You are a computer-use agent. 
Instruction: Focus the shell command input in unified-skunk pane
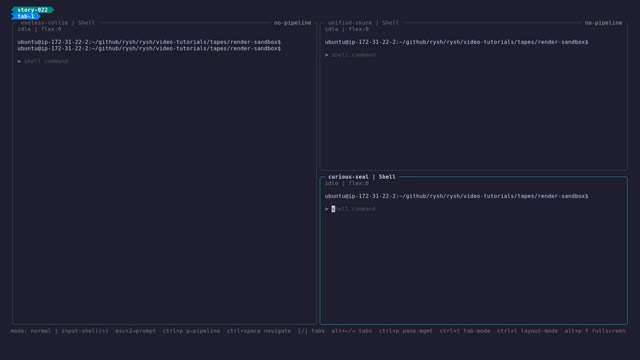353,55
